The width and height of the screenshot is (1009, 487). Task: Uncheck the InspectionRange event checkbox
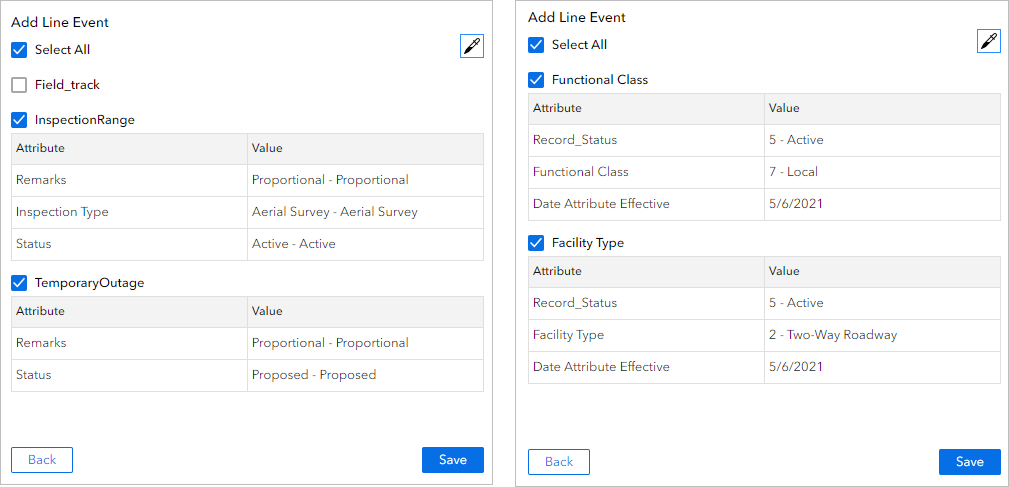tap(19, 120)
